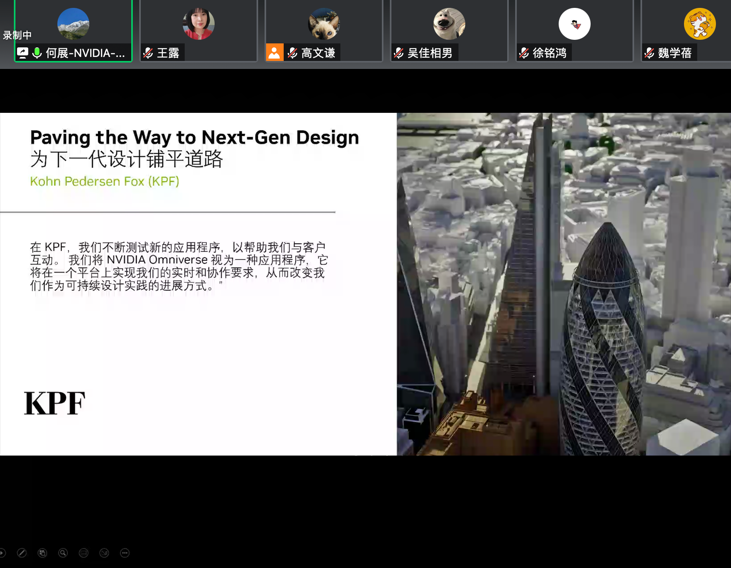
Task: Click the magnifier zoom icon in slideshow toolbar
Action: (62, 553)
